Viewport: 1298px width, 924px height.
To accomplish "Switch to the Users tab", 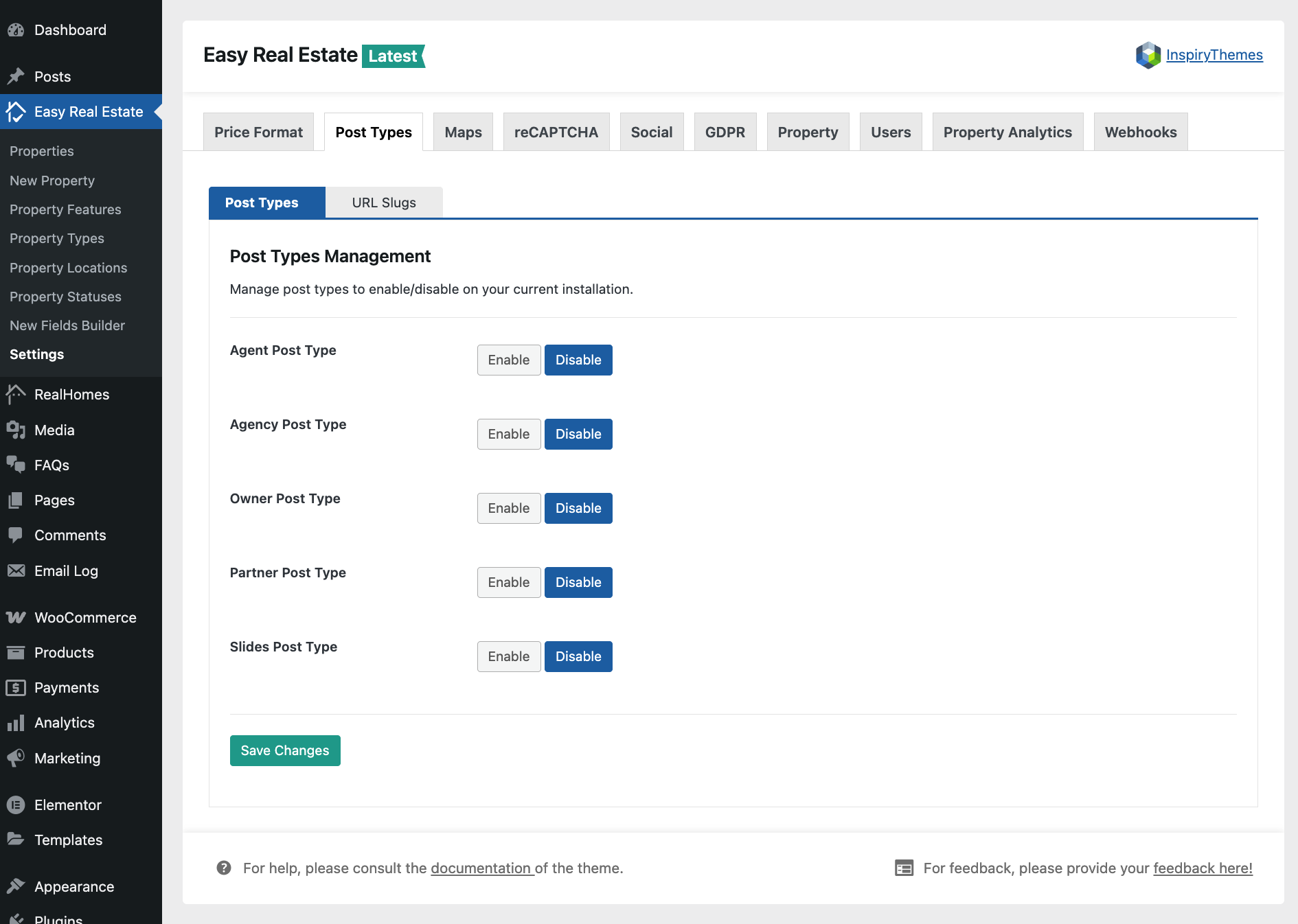I will click(891, 132).
